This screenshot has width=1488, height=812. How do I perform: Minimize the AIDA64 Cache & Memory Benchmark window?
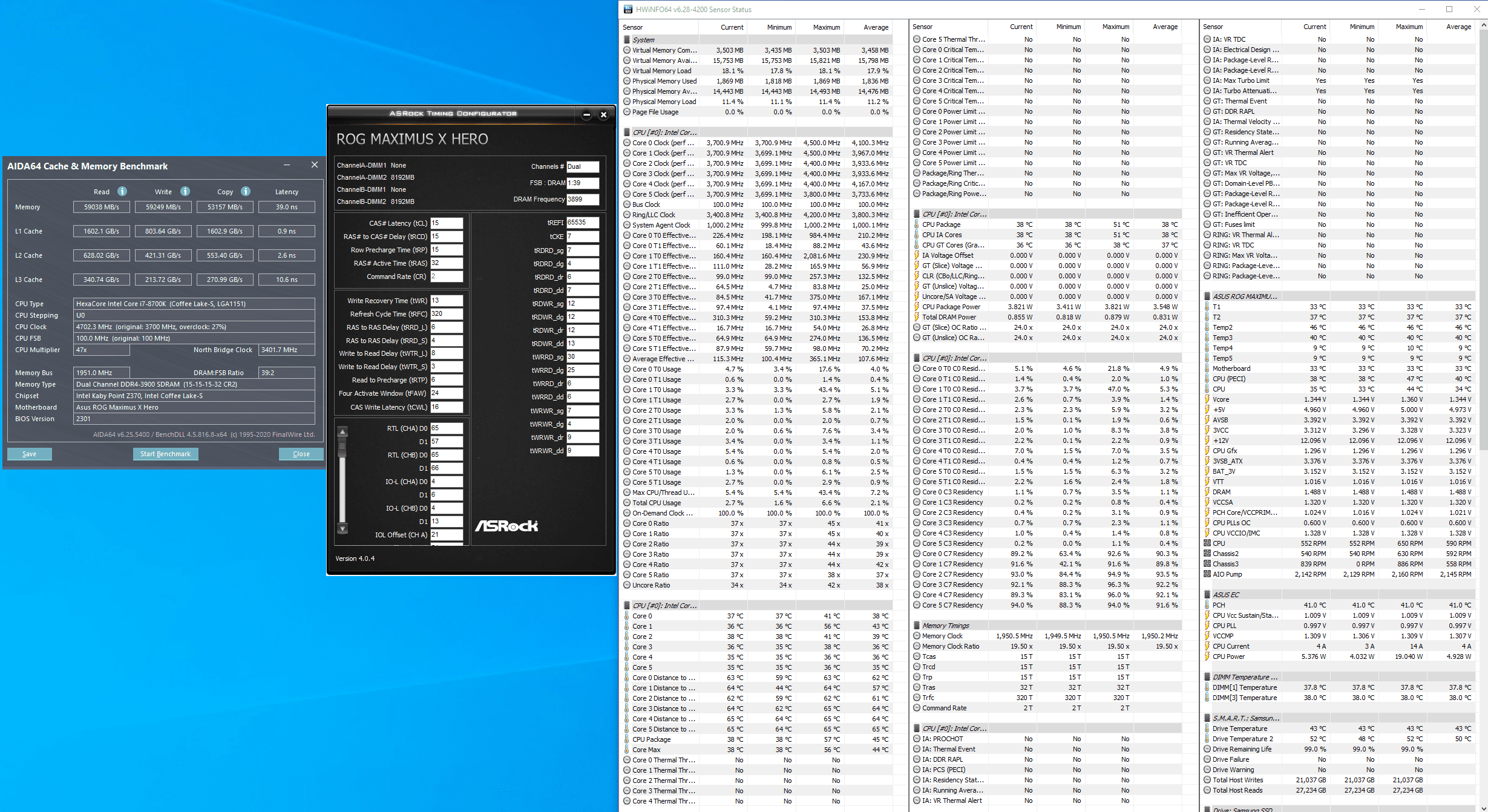click(287, 165)
